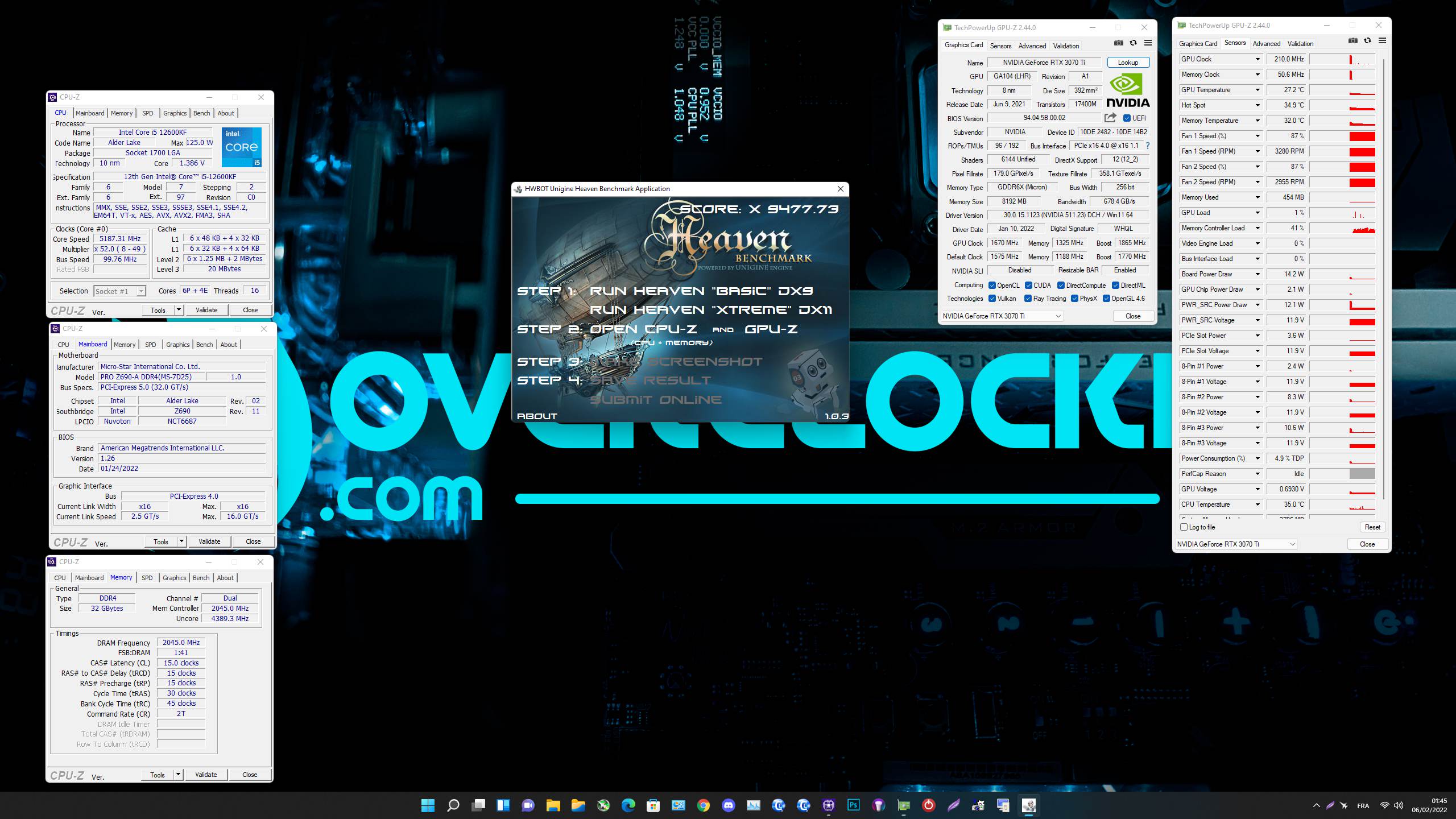
Task: Open GPU selector dropdown in Sensors window
Action: point(1235,544)
